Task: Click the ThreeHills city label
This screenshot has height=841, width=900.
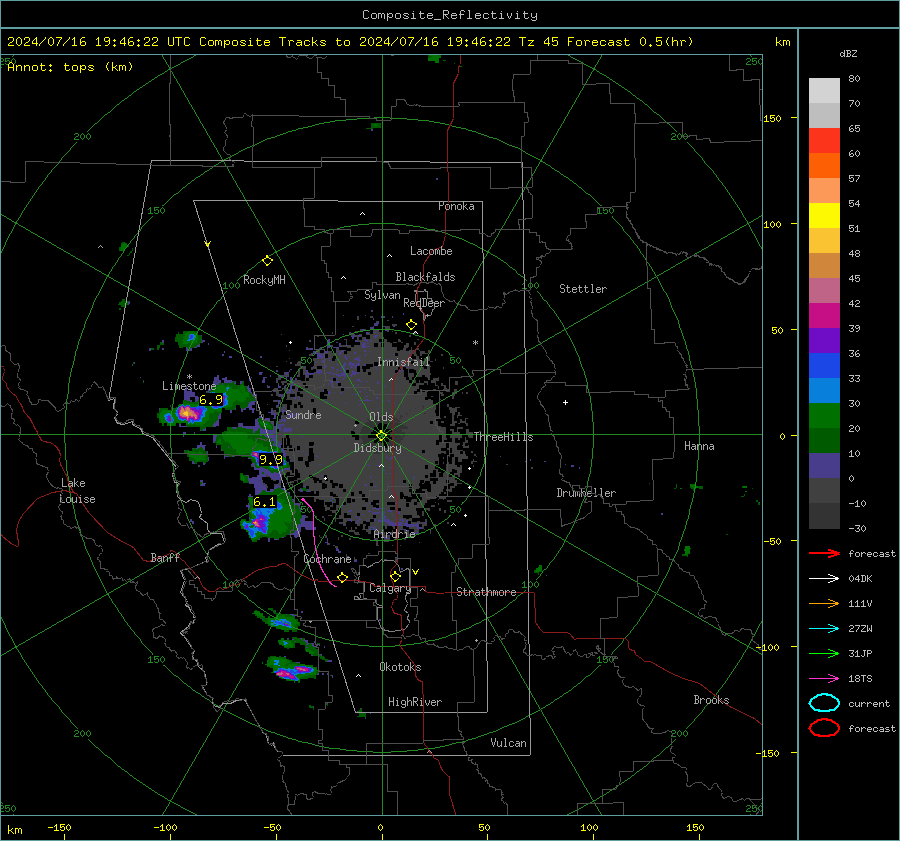Action: (503, 437)
